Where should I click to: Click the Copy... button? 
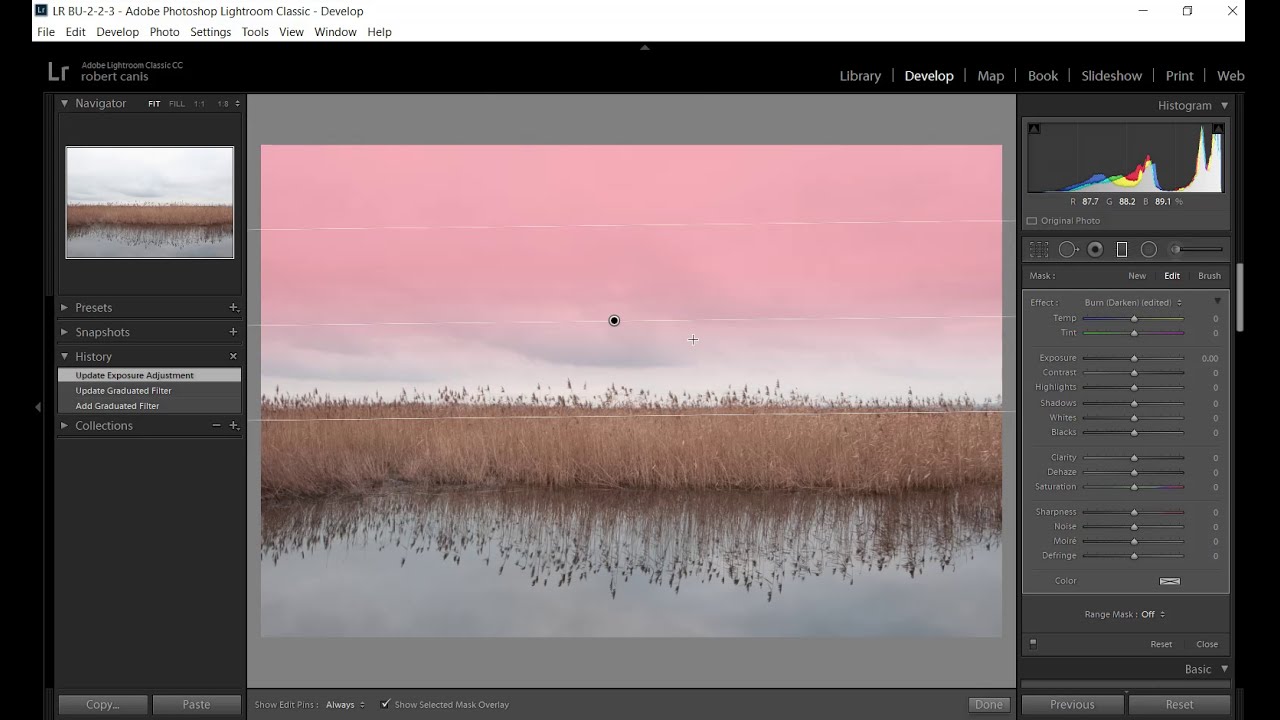tap(103, 705)
